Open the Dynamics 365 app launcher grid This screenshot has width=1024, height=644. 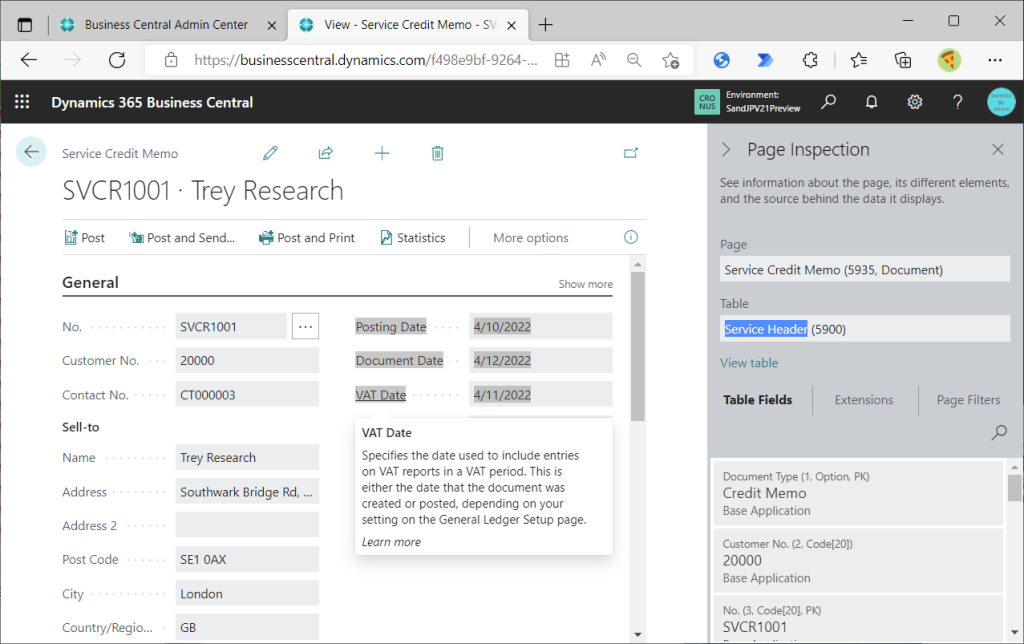22,102
